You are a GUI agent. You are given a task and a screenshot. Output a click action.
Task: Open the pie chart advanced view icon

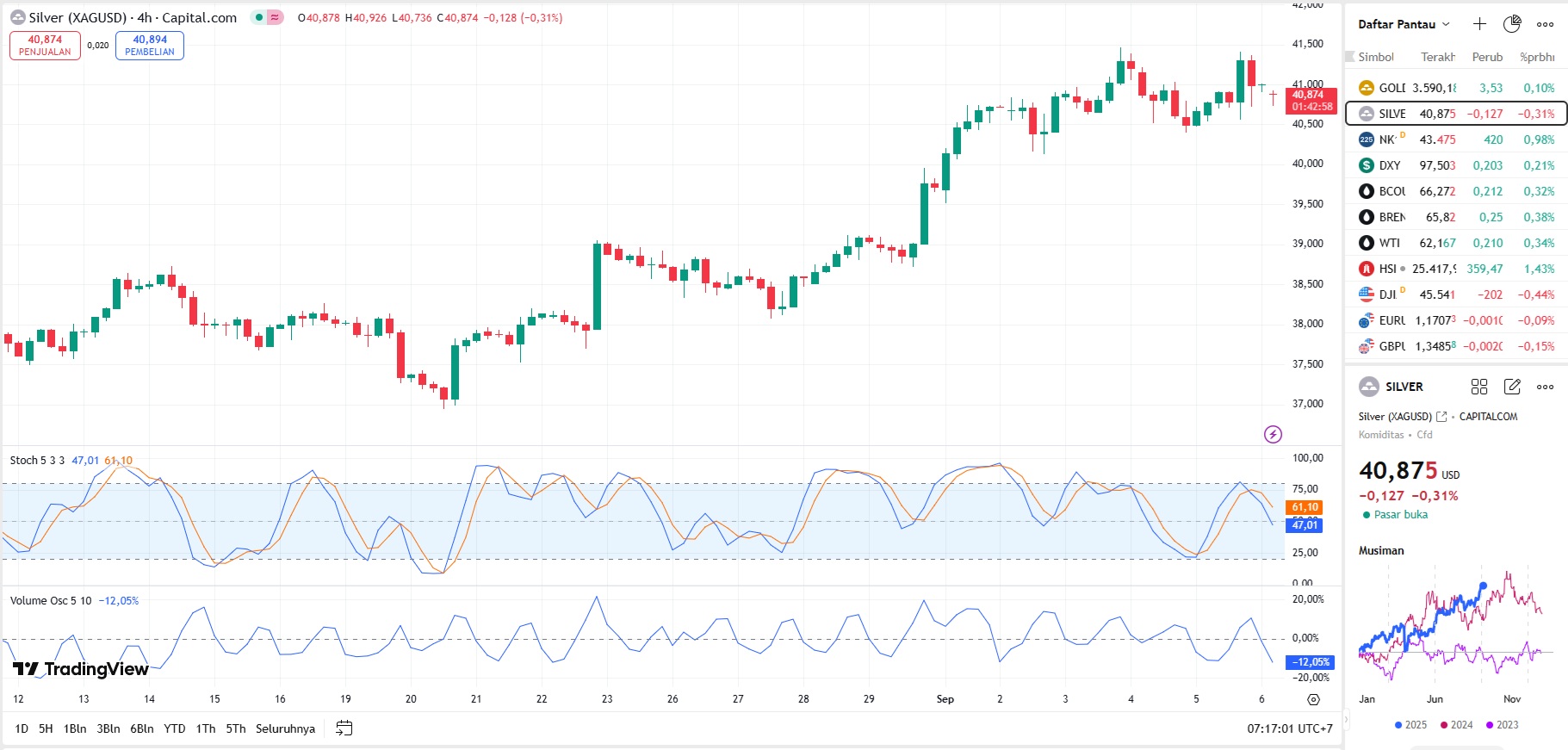[1512, 24]
